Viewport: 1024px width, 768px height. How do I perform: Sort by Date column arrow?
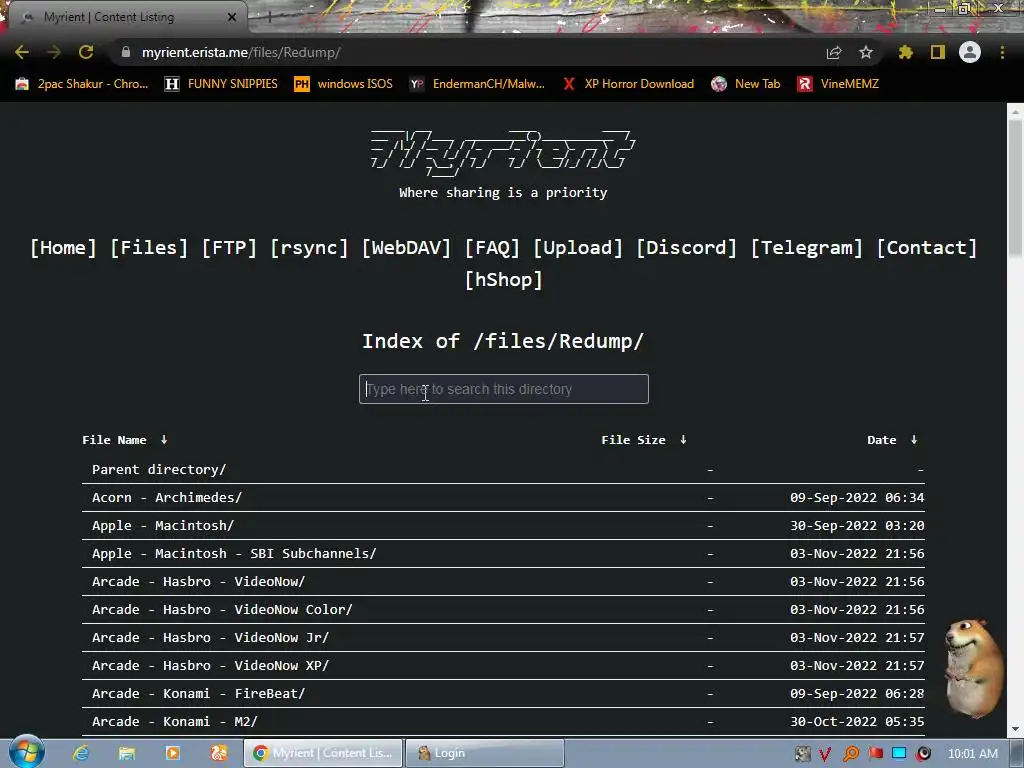point(914,440)
